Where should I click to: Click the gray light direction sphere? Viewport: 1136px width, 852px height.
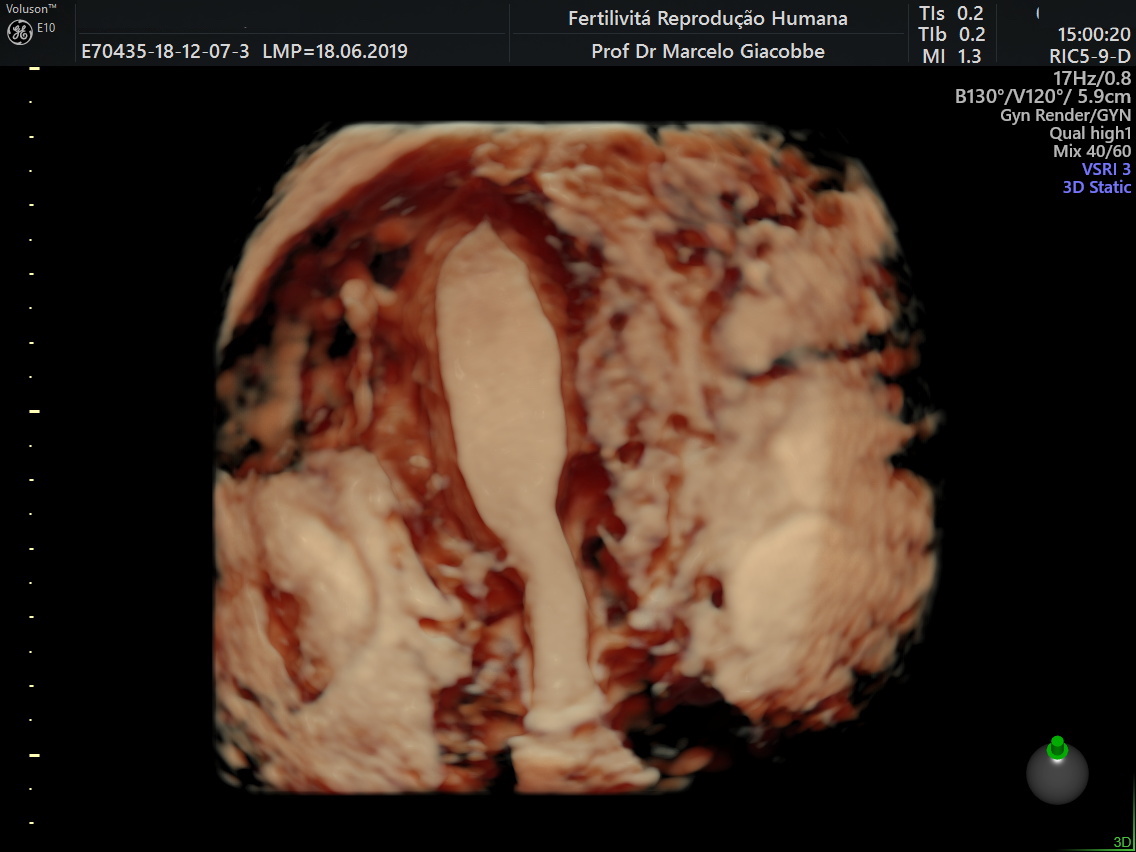[x=1057, y=775]
